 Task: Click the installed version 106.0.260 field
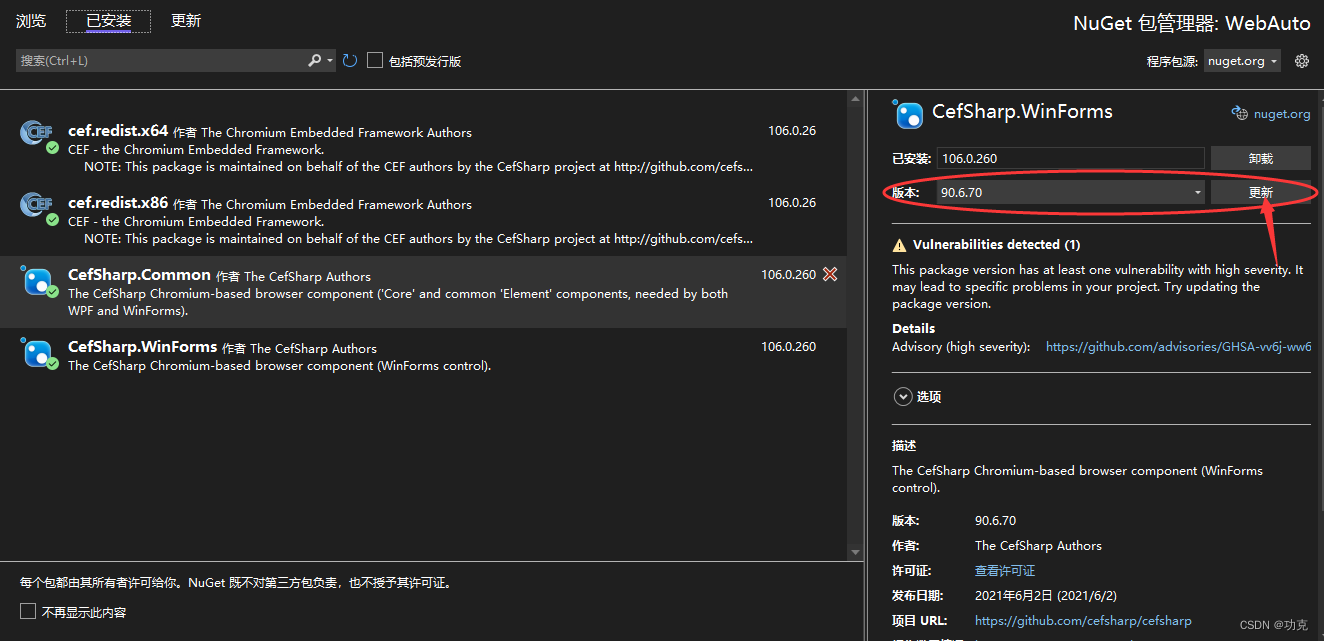point(1070,158)
